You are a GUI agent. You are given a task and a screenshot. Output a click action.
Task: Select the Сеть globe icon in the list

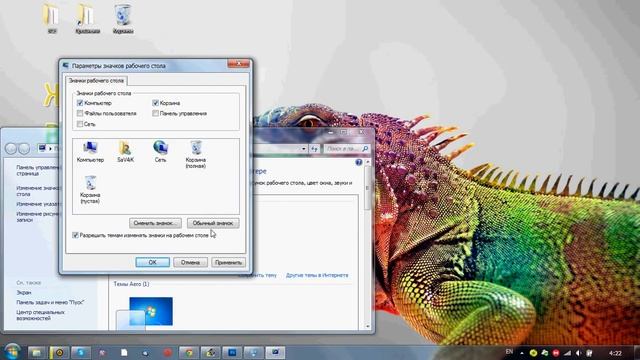click(x=160, y=151)
